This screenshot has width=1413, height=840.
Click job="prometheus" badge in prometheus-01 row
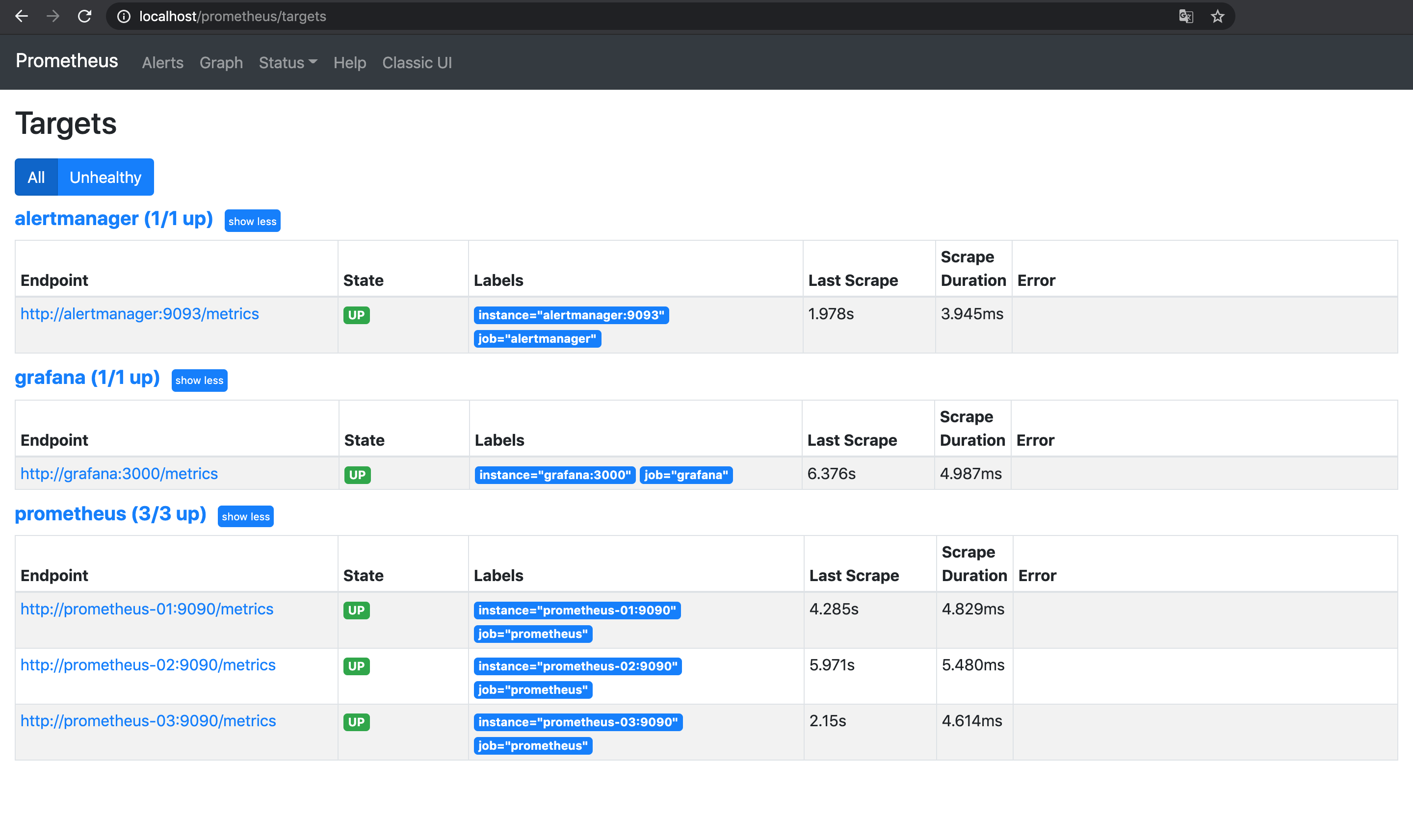click(x=533, y=634)
